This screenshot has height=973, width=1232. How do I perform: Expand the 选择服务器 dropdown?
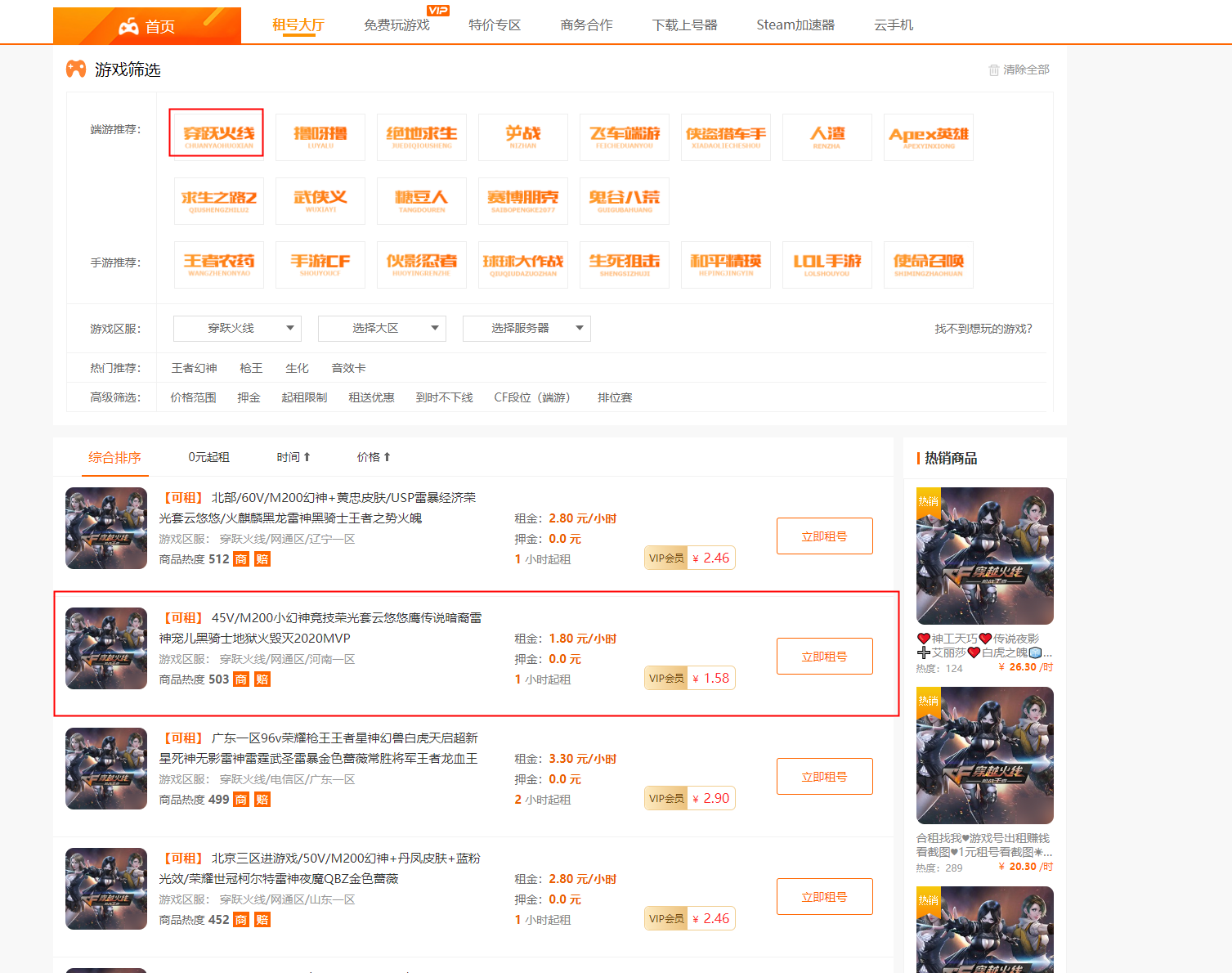click(x=526, y=328)
